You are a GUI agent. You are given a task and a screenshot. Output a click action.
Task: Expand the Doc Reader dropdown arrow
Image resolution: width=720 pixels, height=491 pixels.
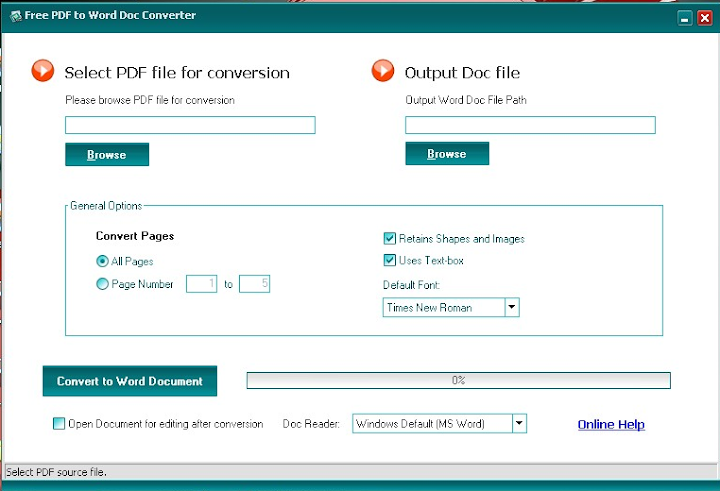519,423
